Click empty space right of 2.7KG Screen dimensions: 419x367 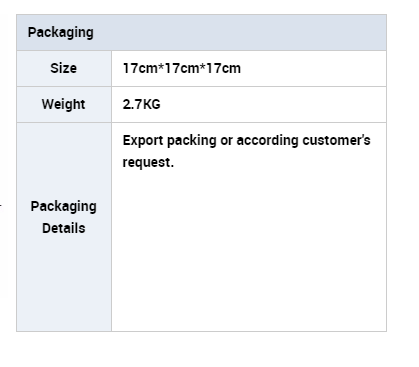coord(273,104)
